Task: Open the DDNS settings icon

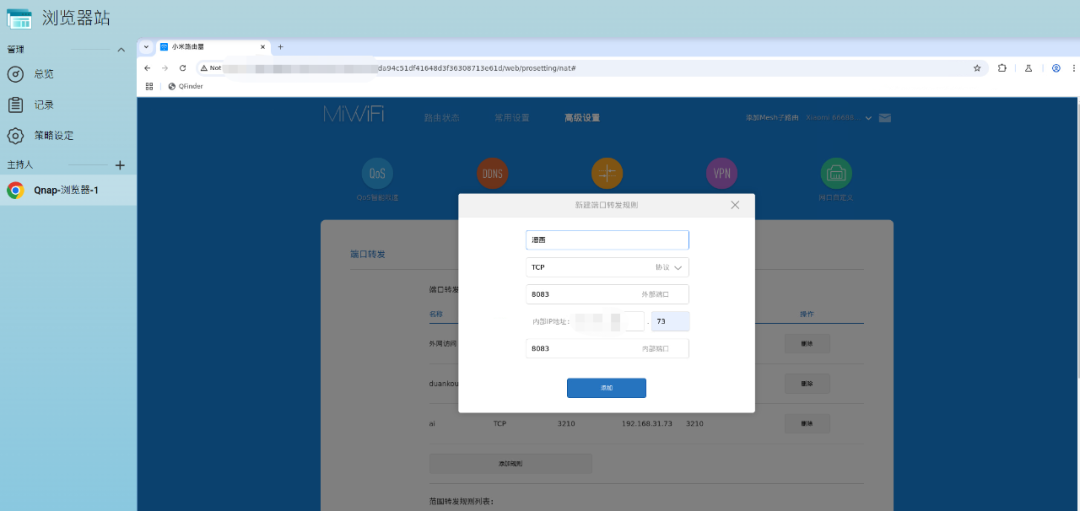Action: coord(492,174)
